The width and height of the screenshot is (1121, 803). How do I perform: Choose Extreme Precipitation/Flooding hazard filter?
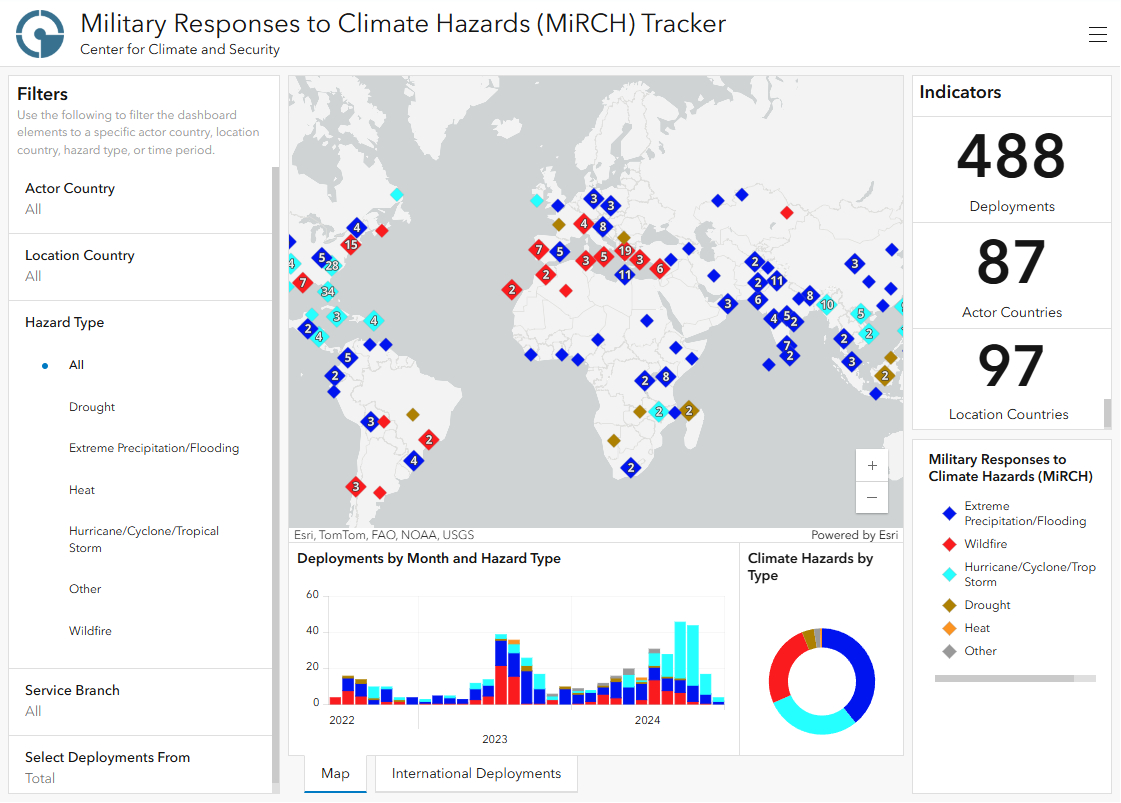(154, 448)
